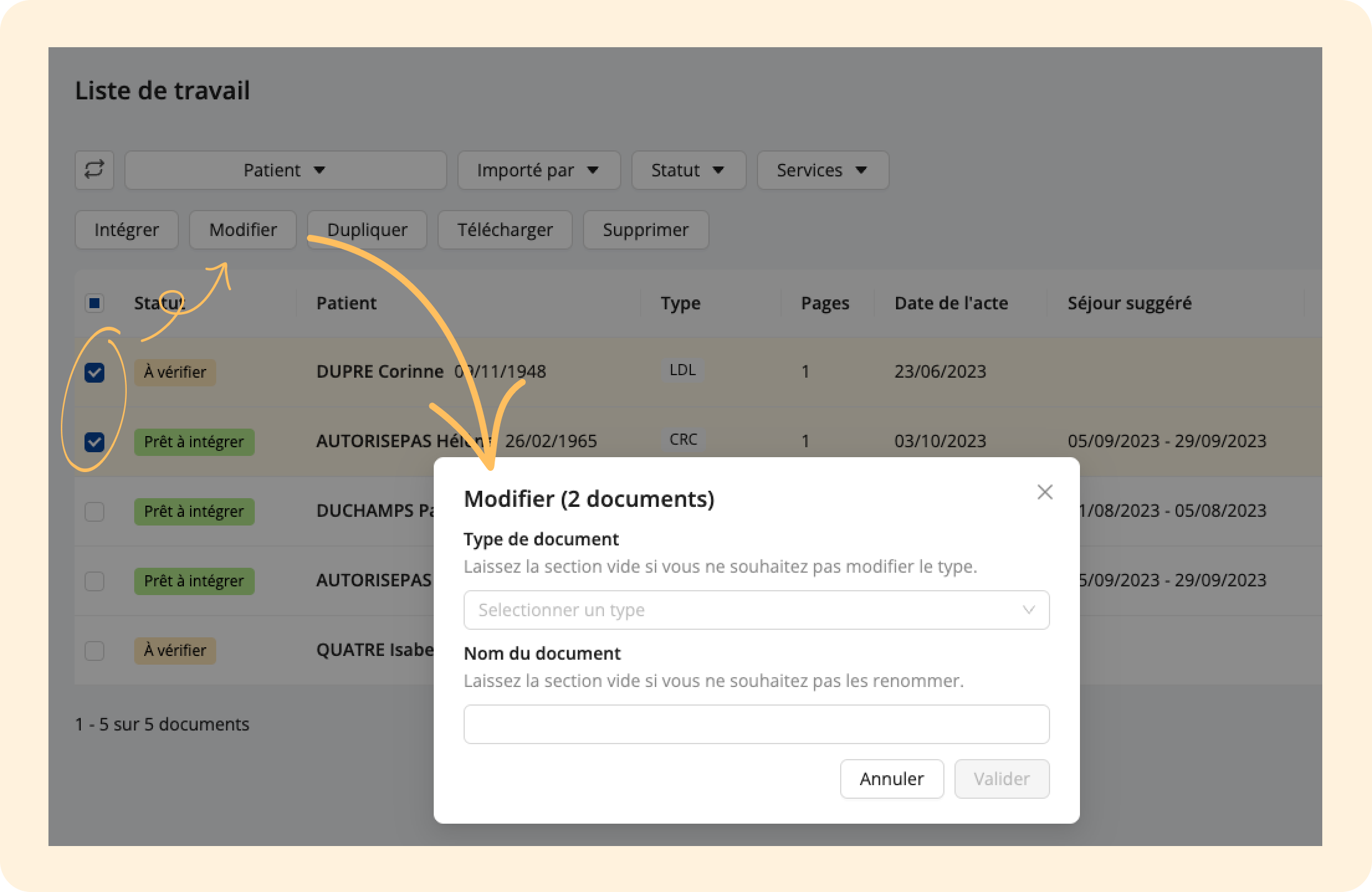This screenshot has height=892, width=1372.
Task: Click the Pages column header
Action: point(825,303)
